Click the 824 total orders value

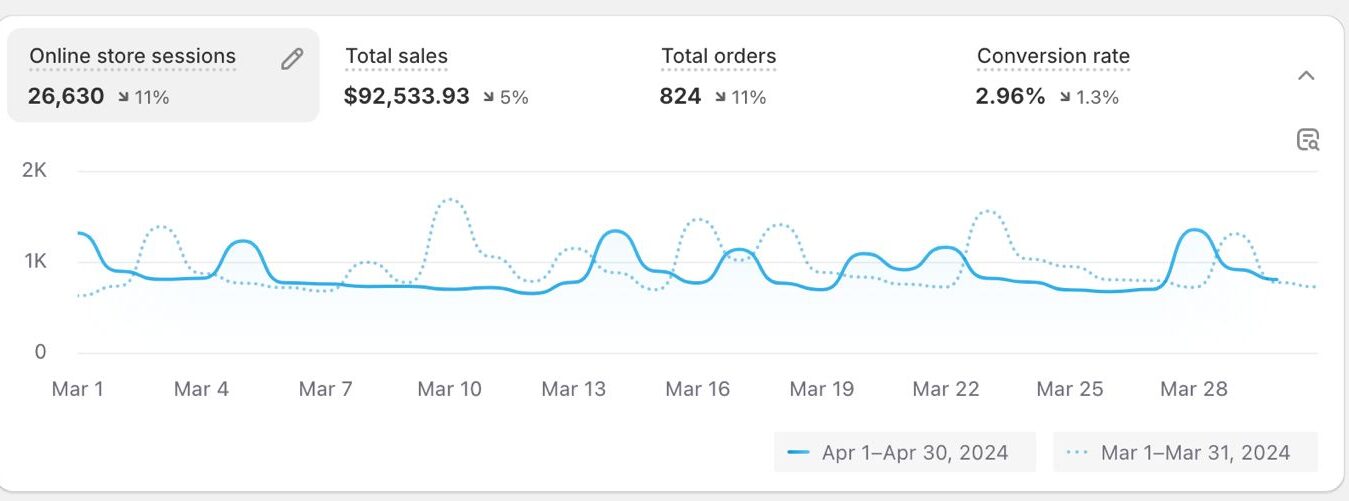pyautogui.click(x=680, y=97)
